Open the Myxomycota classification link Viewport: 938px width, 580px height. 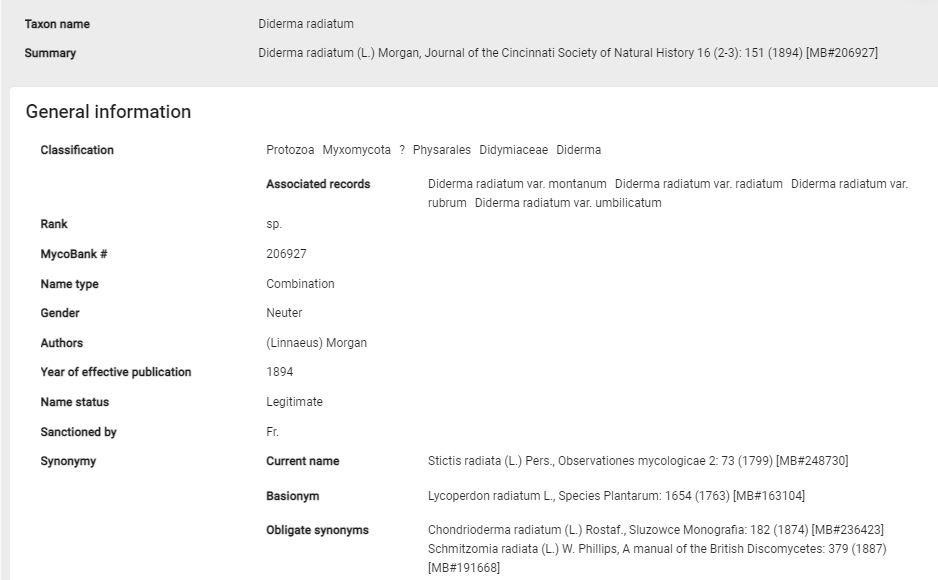coord(356,150)
